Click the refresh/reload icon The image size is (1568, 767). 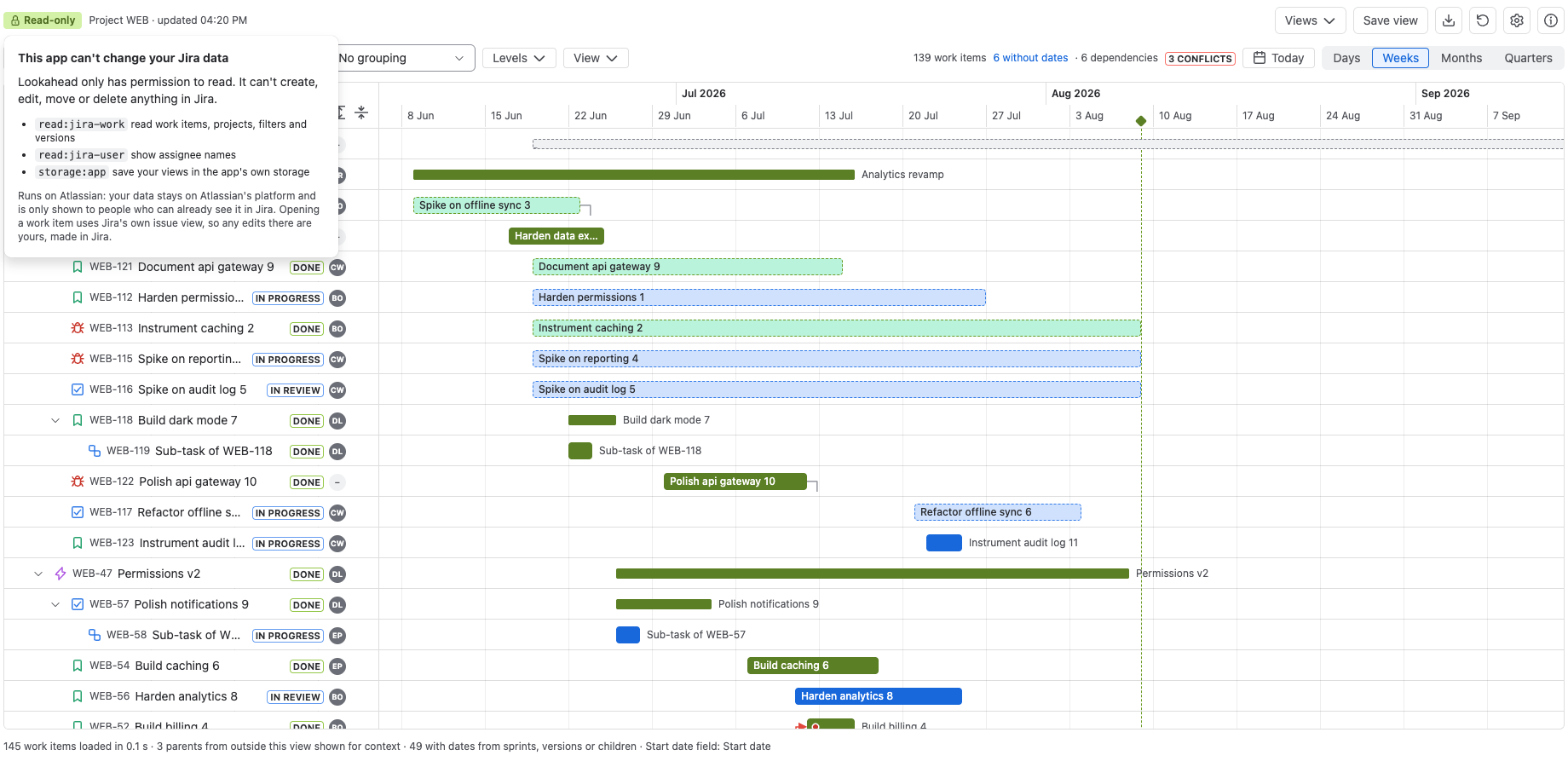click(1483, 20)
